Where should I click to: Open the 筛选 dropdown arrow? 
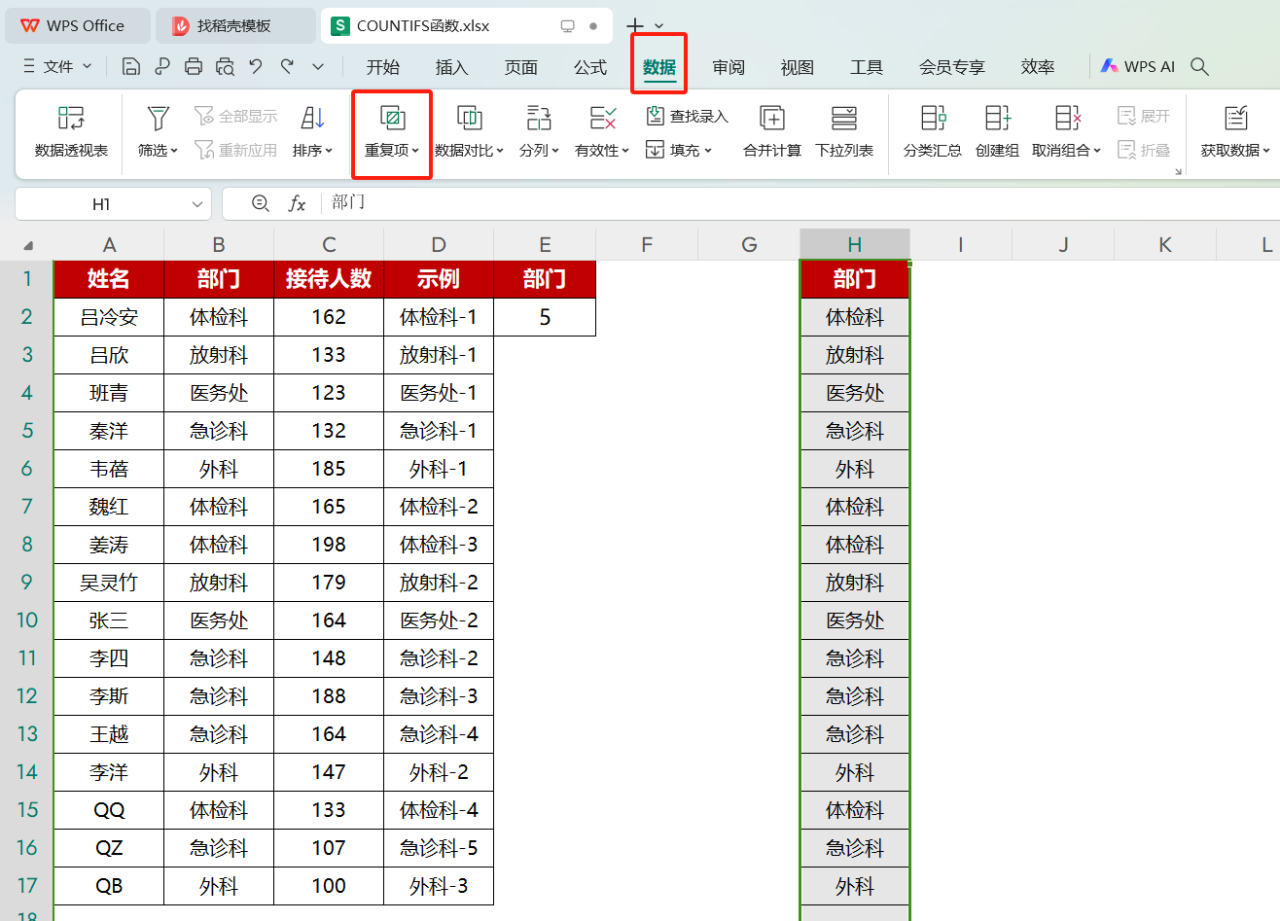(174, 151)
